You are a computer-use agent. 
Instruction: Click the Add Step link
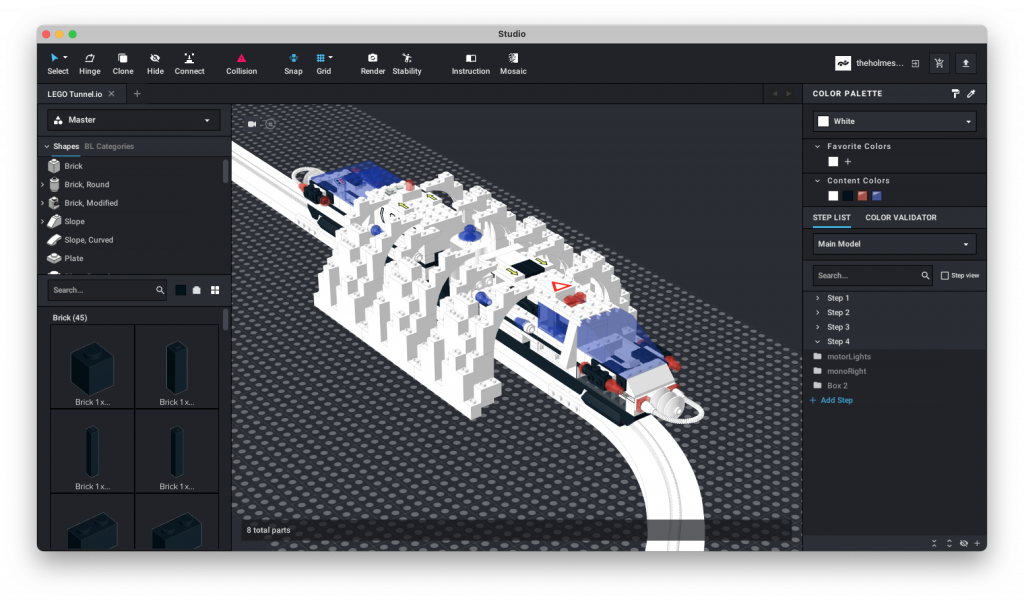tap(831, 400)
